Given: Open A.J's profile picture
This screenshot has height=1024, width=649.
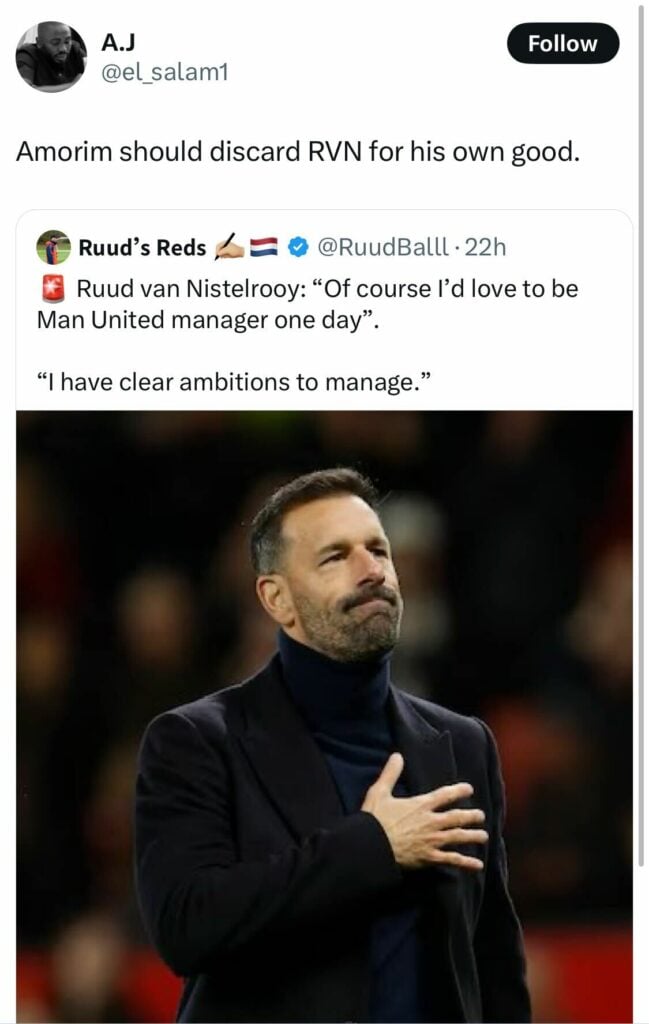Looking at the screenshot, I should point(51,56).
